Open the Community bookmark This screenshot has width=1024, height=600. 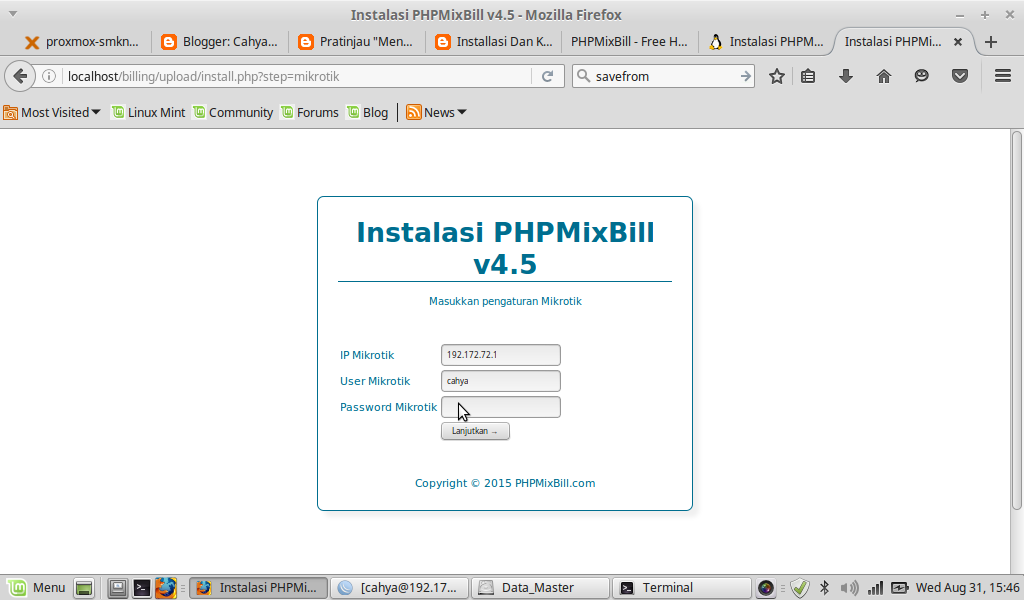pyautogui.click(x=232, y=112)
